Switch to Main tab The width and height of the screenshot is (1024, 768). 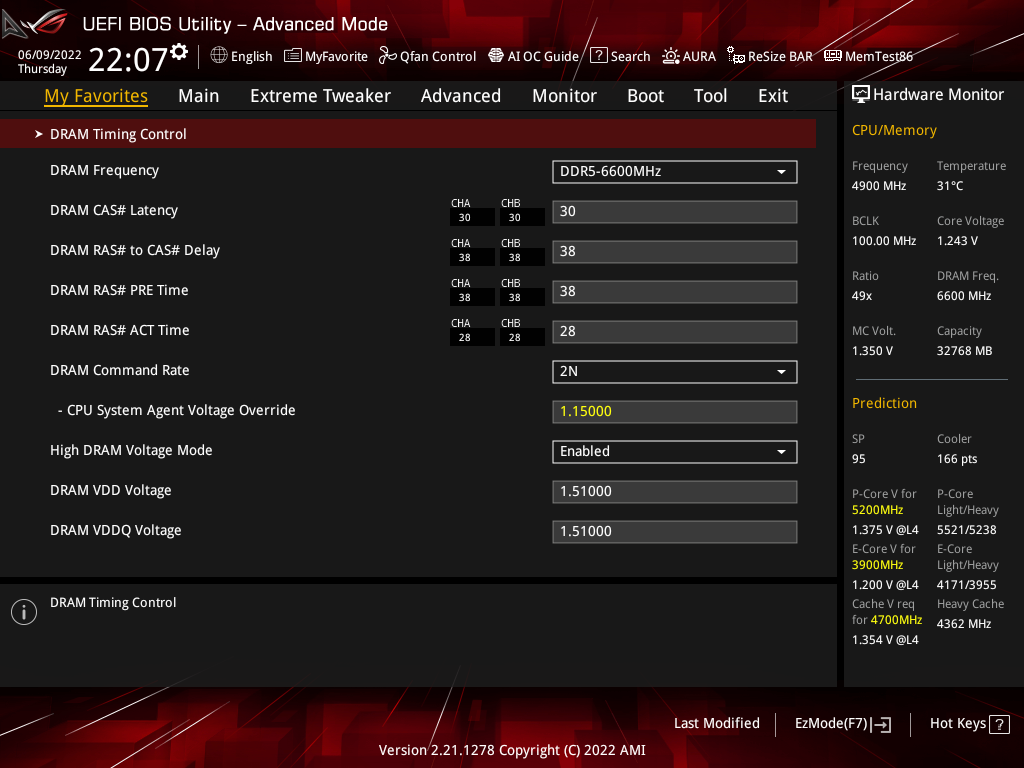199,96
